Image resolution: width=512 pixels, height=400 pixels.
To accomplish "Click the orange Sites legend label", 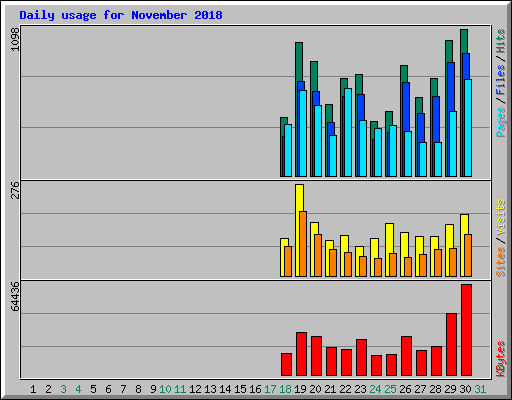I will pyautogui.click(x=500, y=262).
